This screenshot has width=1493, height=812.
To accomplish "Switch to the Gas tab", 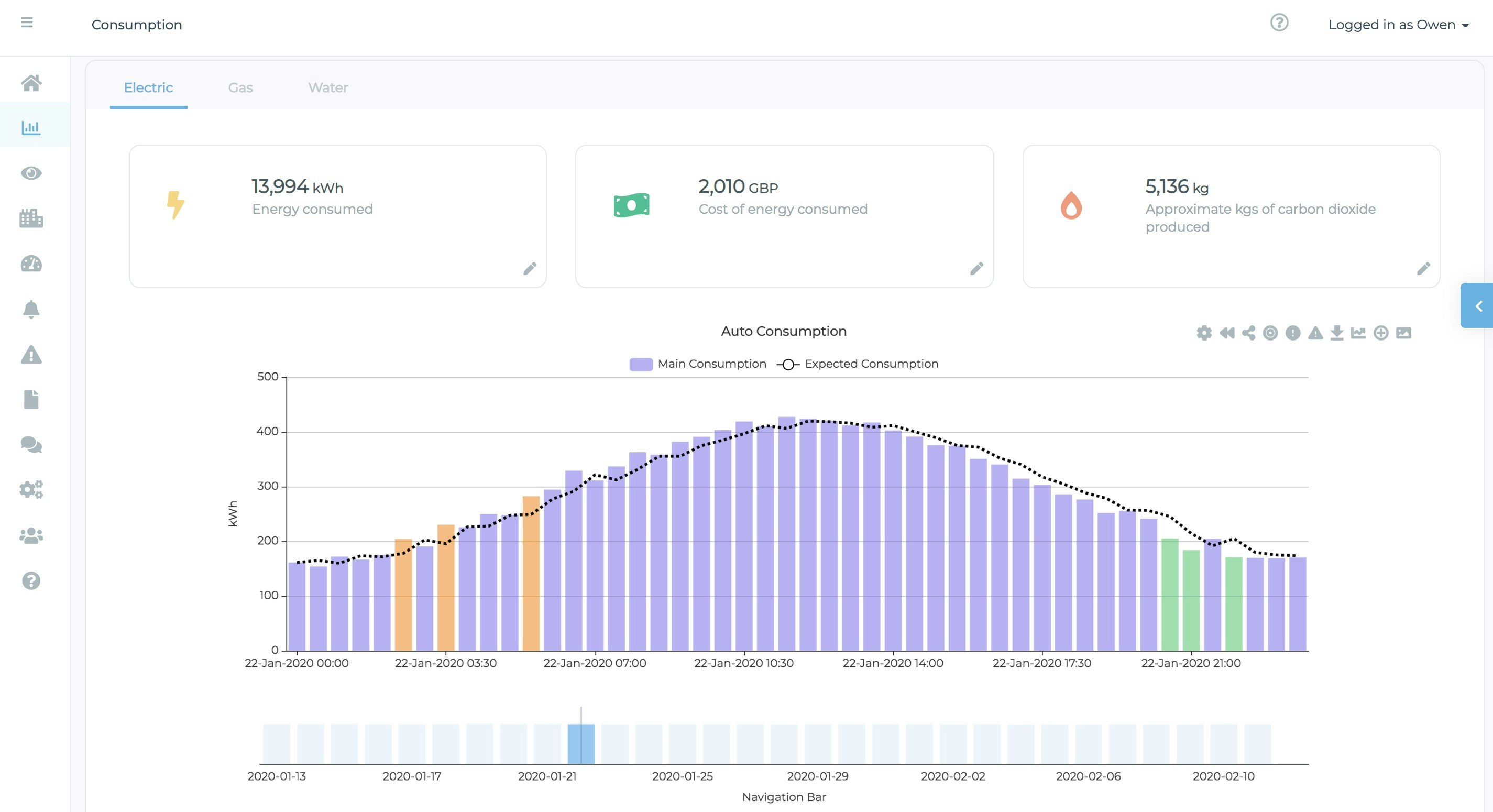I will click(240, 87).
